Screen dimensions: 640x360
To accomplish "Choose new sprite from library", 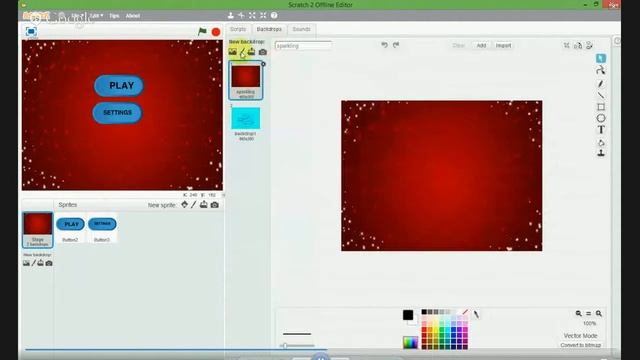I will pos(184,204).
